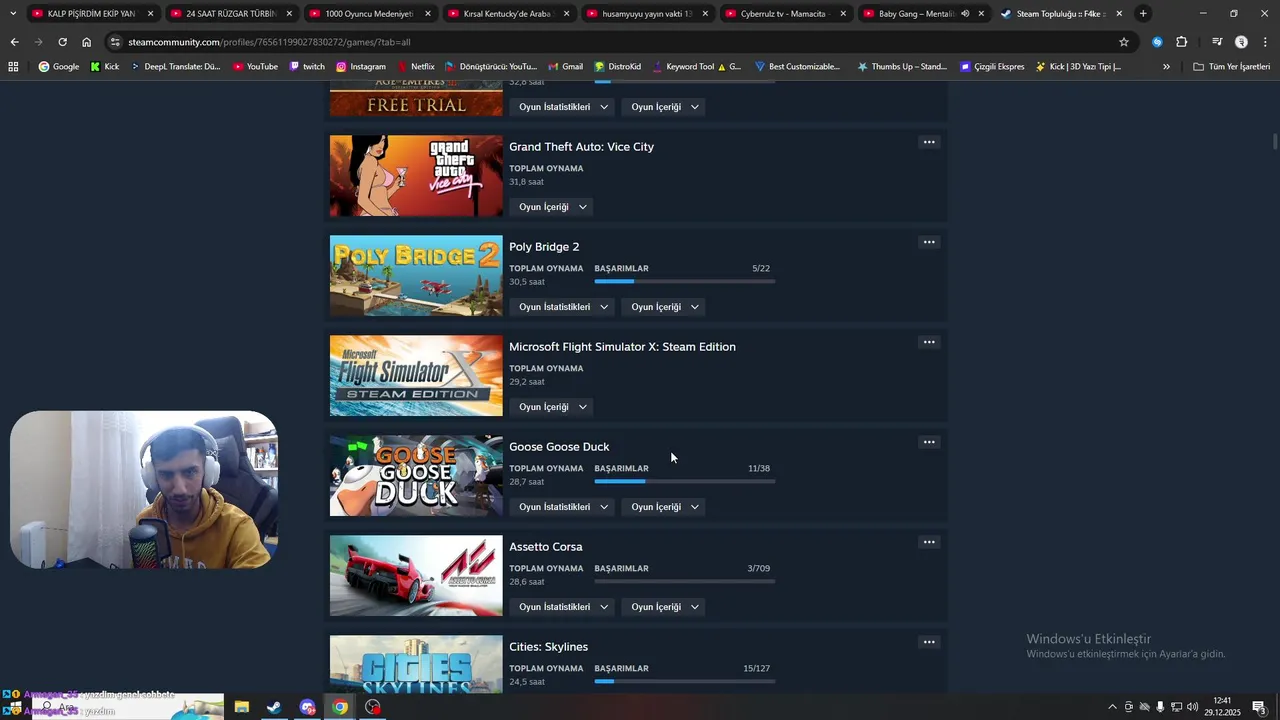
Task: Open Poly Bridge 2 game thumbnail
Action: click(x=416, y=276)
